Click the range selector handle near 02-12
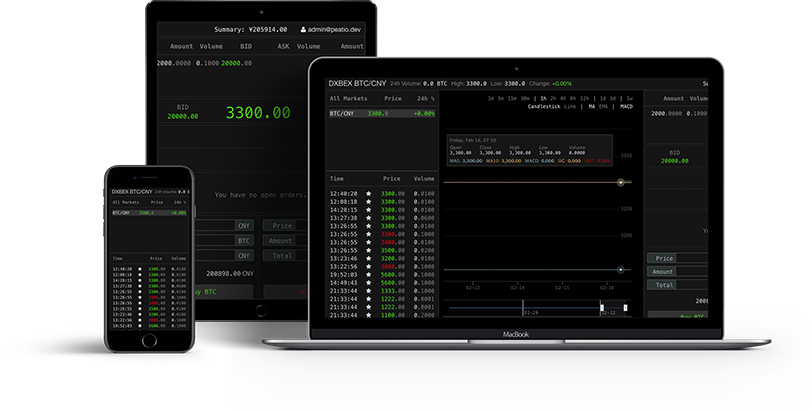This screenshot has height=411, width=812. coord(601,307)
